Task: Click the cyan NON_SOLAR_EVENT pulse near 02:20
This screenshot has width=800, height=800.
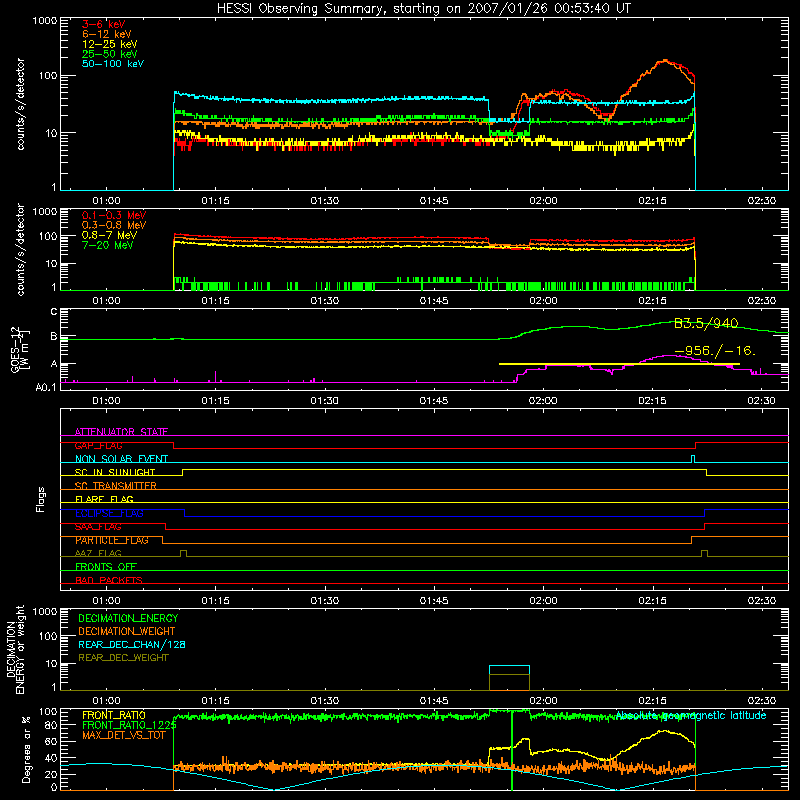Action: tap(692, 459)
